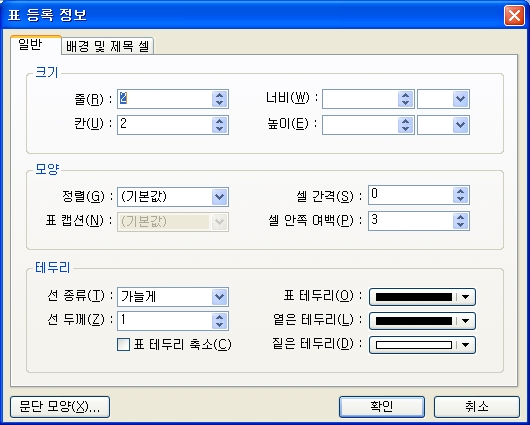Switch to the 배경 및 제목 셀 tab
Screen dimensions: 530x425
107,46
